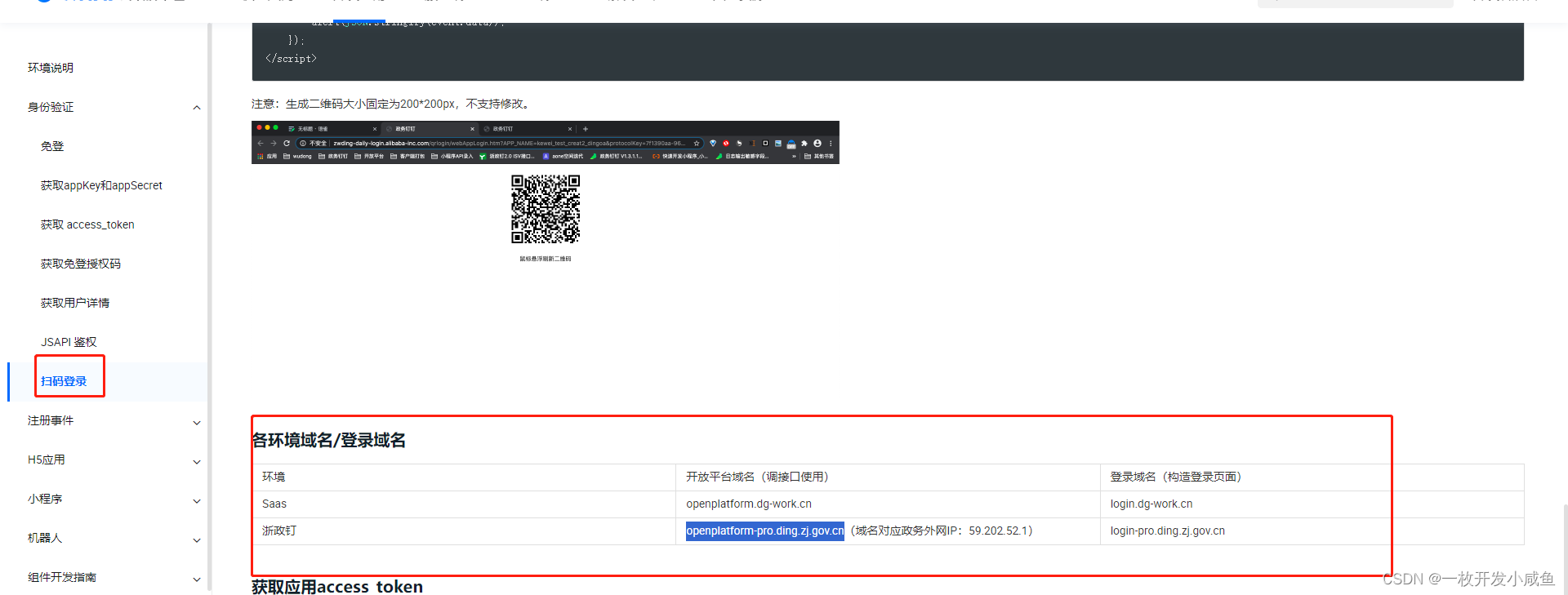The height and width of the screenshot is (595, 1568).
Task: Click the 登录域名（构造登录页面）header cell
Action: coord(1312,477)
